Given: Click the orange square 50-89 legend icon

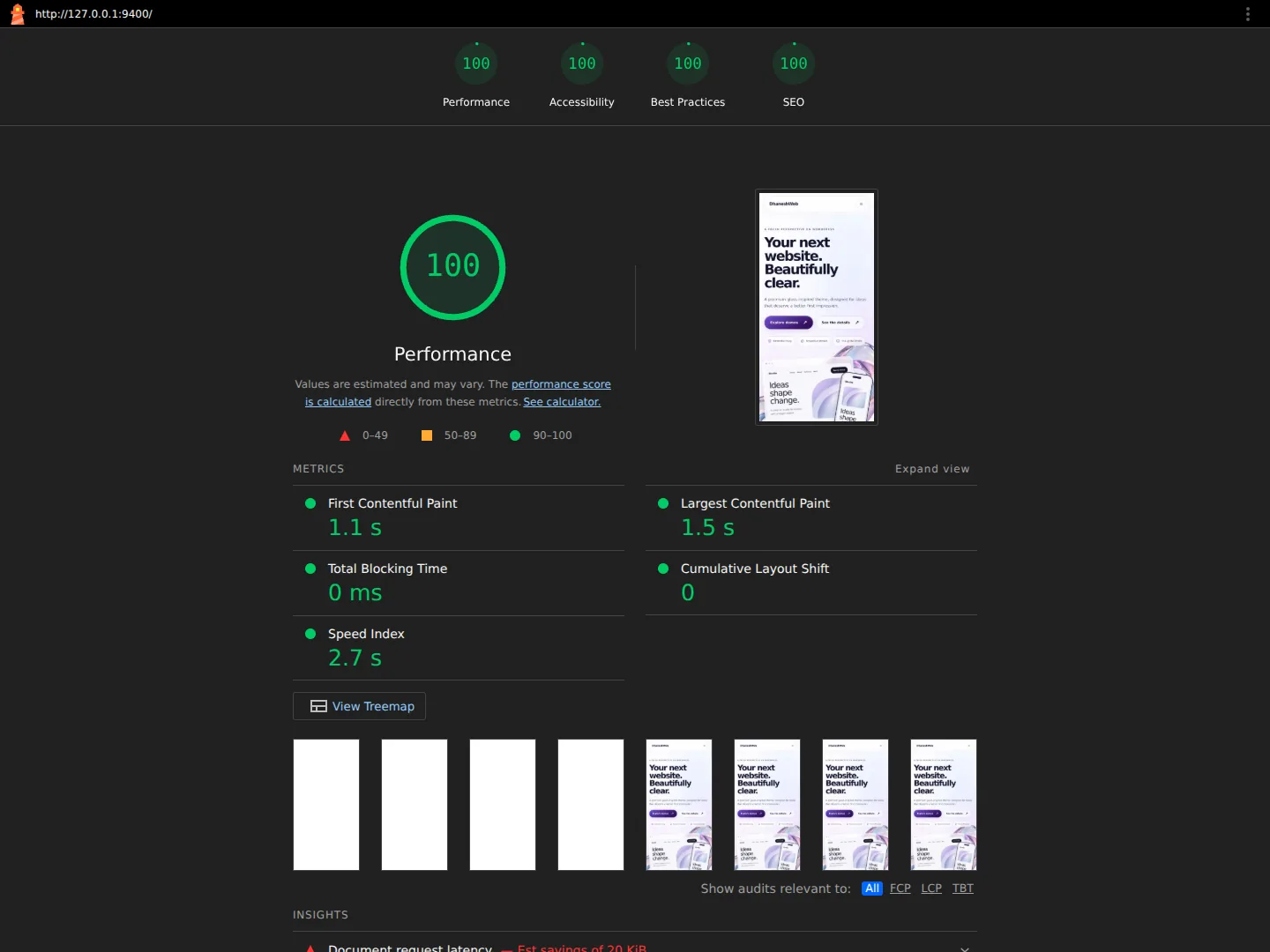Looking at the screenshot, I should click(427, 435).
